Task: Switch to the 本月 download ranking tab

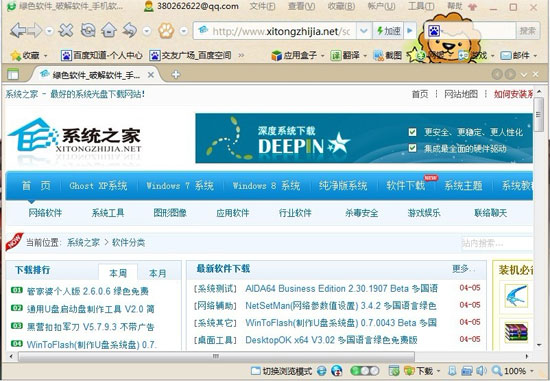Action: pyautogui.click(x=157, y=273)
